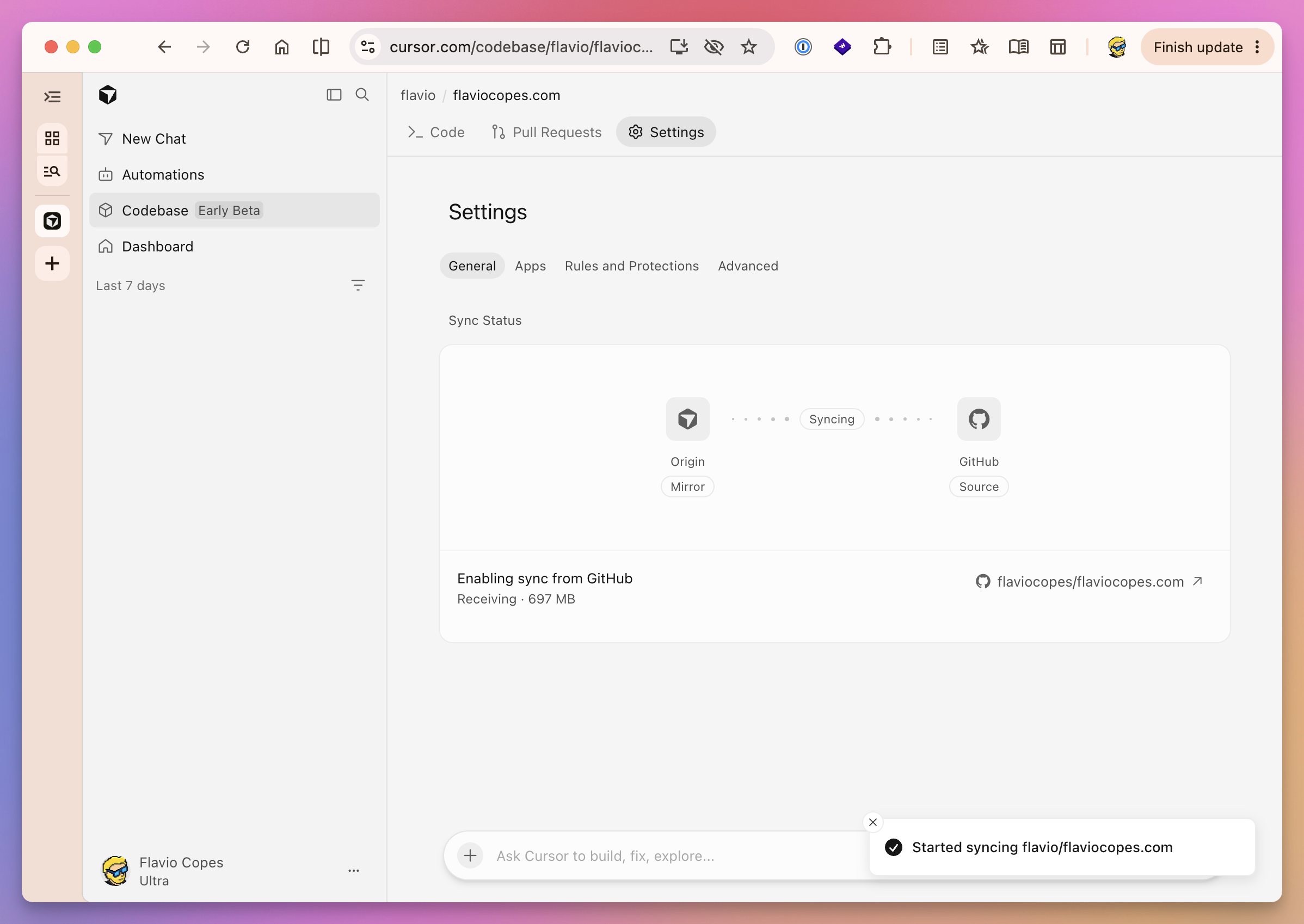This screenshot has width=1304, height=924.
Task: Open flaviocopes/flaviocopes.com GitHub link
Action: point(1089,582)
